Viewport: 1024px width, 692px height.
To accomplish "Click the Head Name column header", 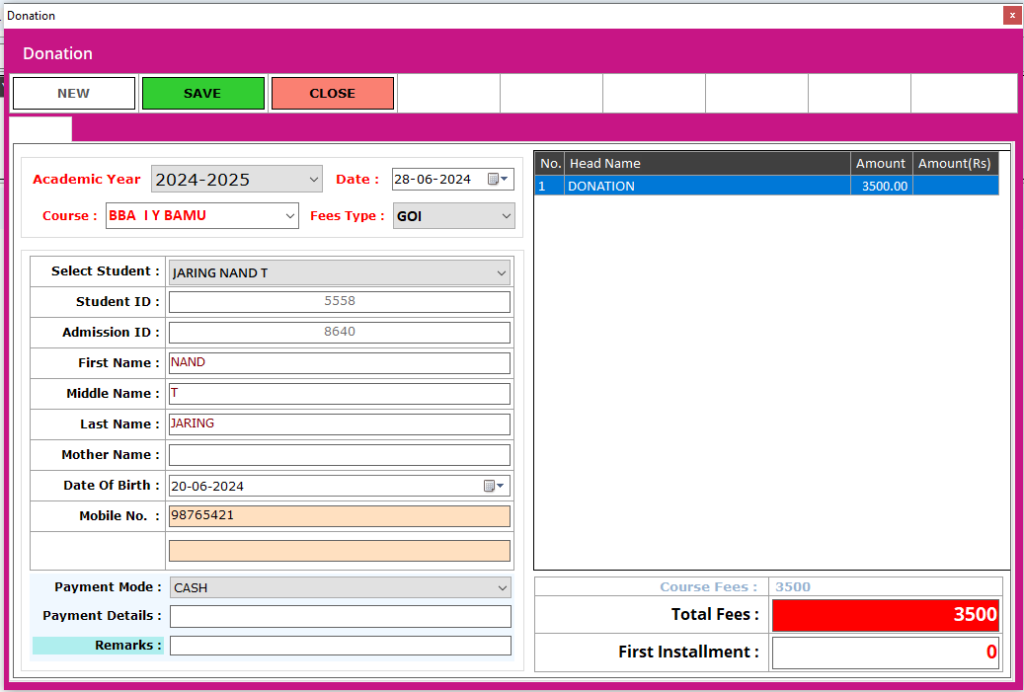I will pos(706,163).
